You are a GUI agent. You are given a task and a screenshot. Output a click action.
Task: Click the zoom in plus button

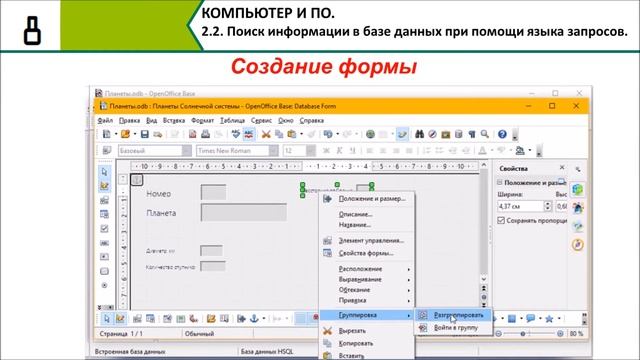tap(560, 334)
